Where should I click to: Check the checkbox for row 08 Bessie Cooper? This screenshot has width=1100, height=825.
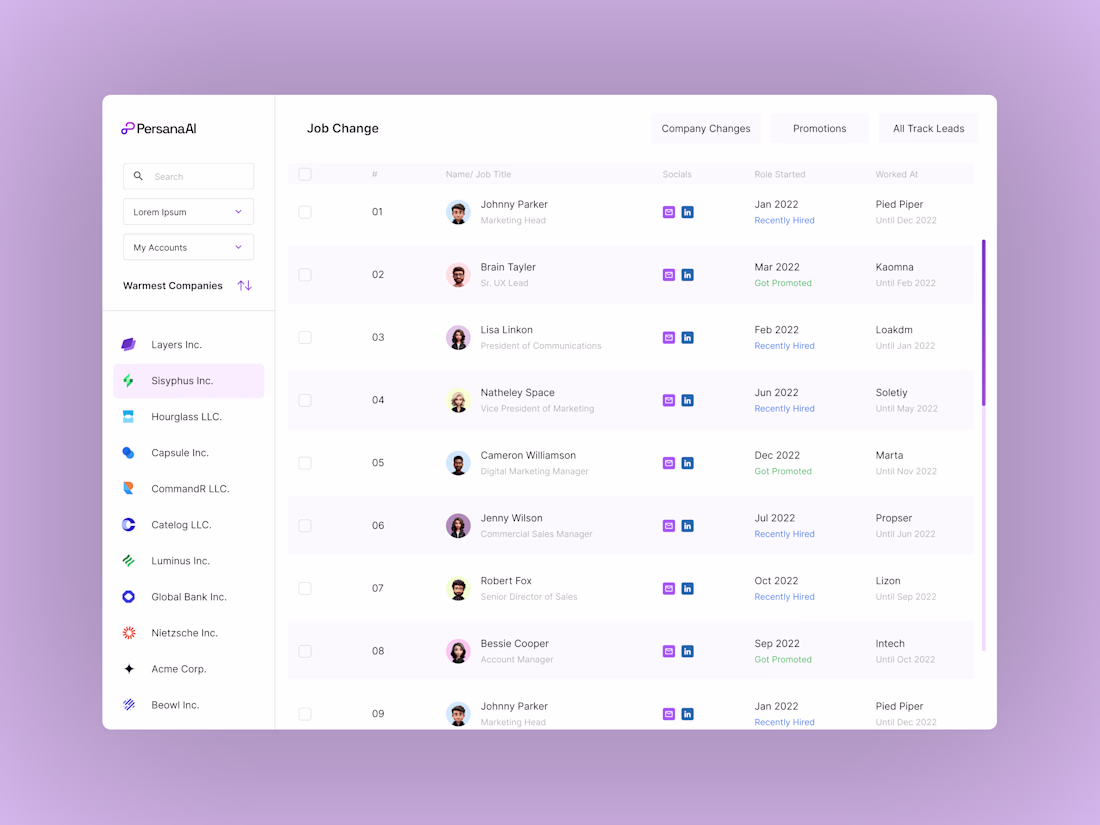click(304, 651)
